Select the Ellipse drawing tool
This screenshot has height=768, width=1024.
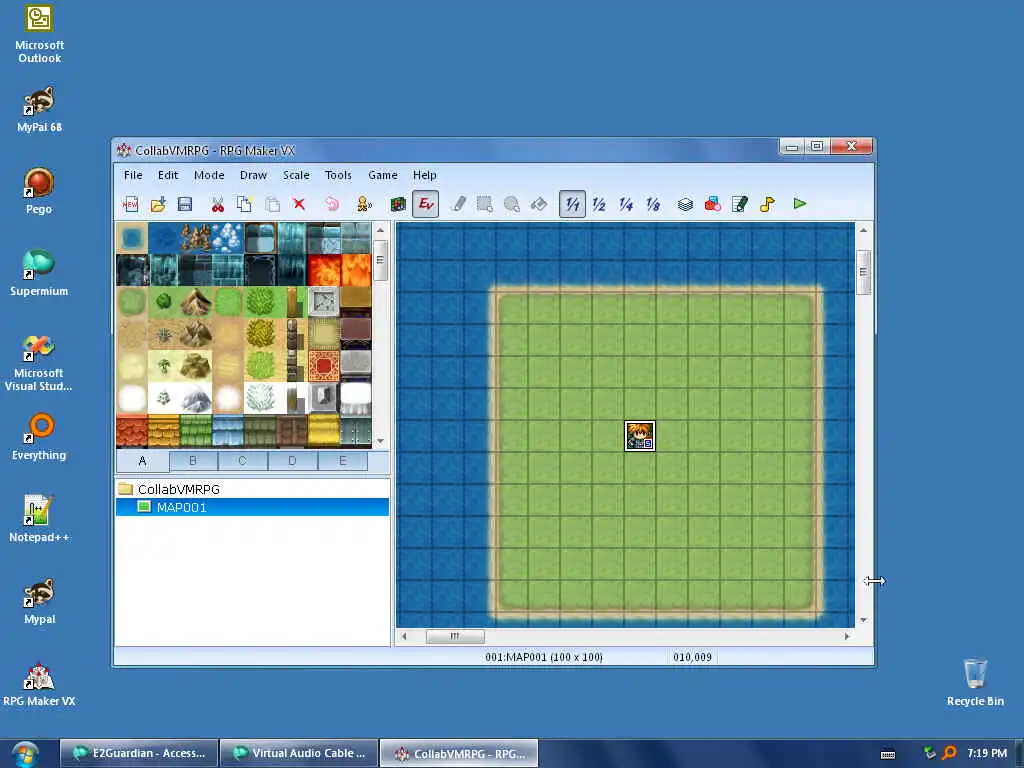[x=512, y=204]
